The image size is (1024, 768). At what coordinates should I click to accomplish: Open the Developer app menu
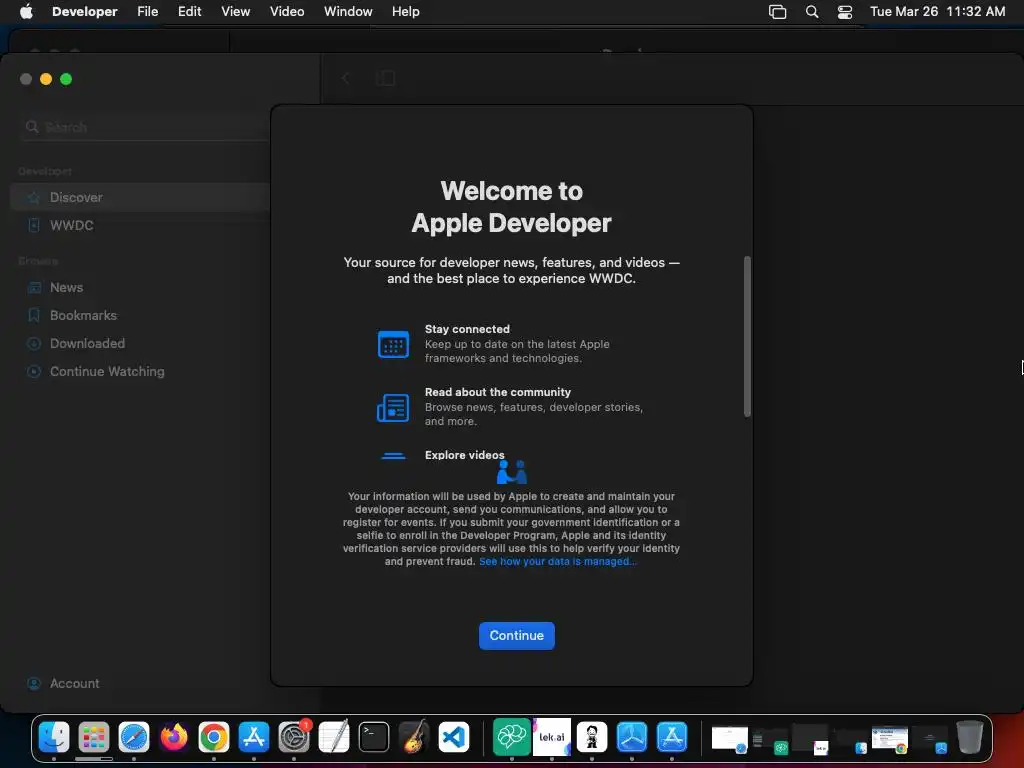(85, 12)
